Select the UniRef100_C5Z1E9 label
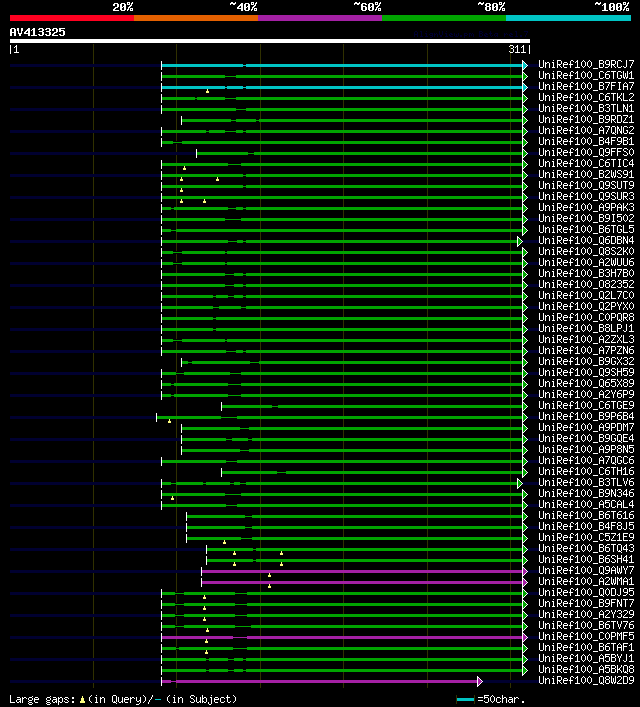The height and width of the screenshot is (707, 640). pyautogui.click(x=586, y=537)
